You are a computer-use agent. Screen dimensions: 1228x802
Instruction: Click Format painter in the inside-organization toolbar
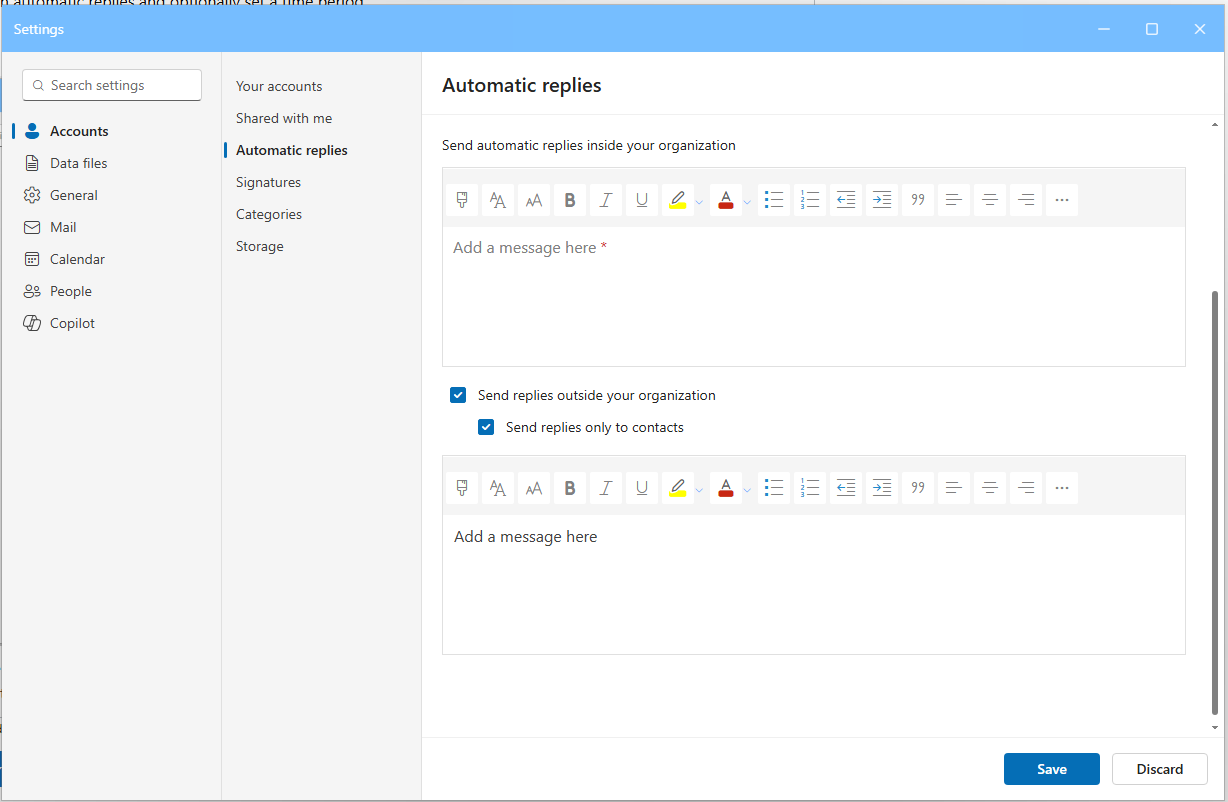click(x=462, y=200)
